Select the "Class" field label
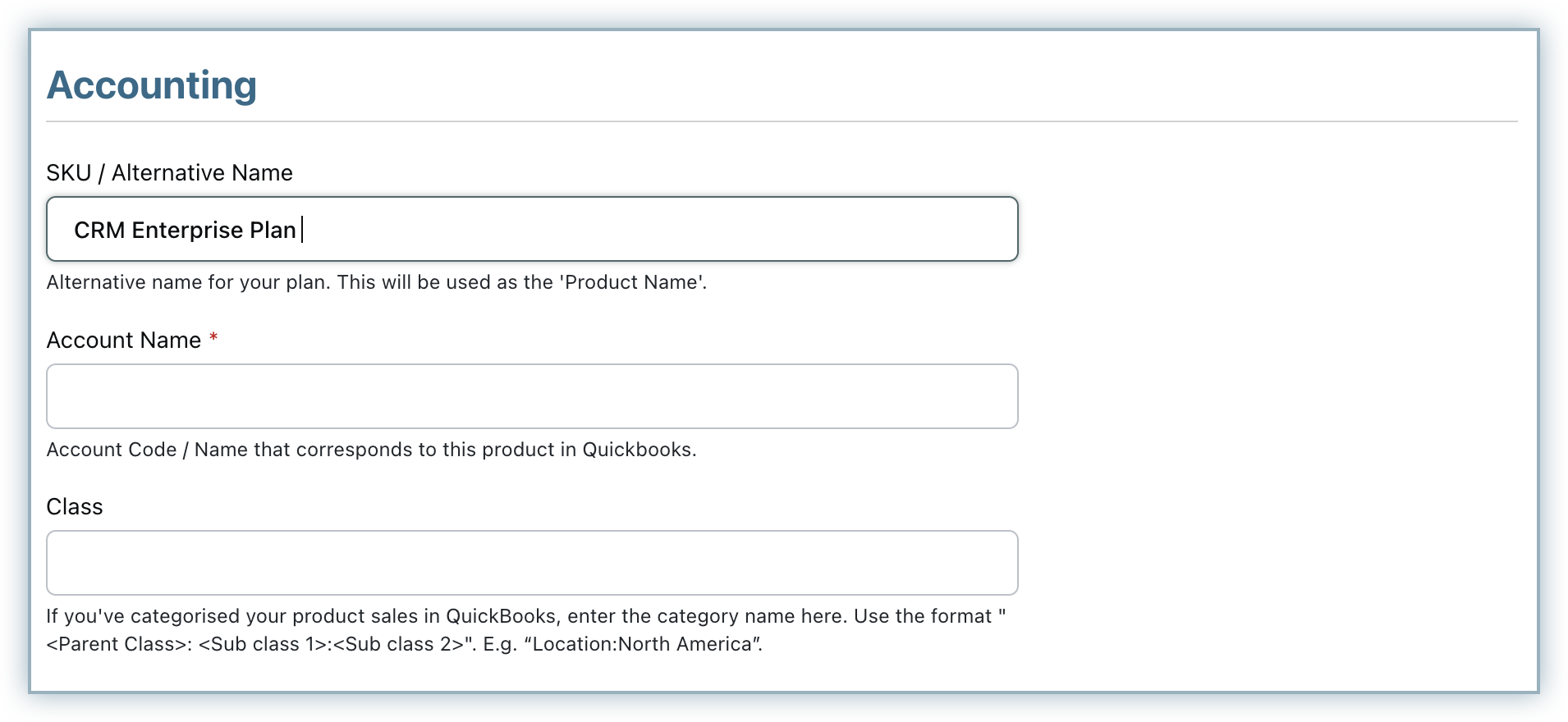Viewport: 1568px width, 722px height. tap(74, 507)
